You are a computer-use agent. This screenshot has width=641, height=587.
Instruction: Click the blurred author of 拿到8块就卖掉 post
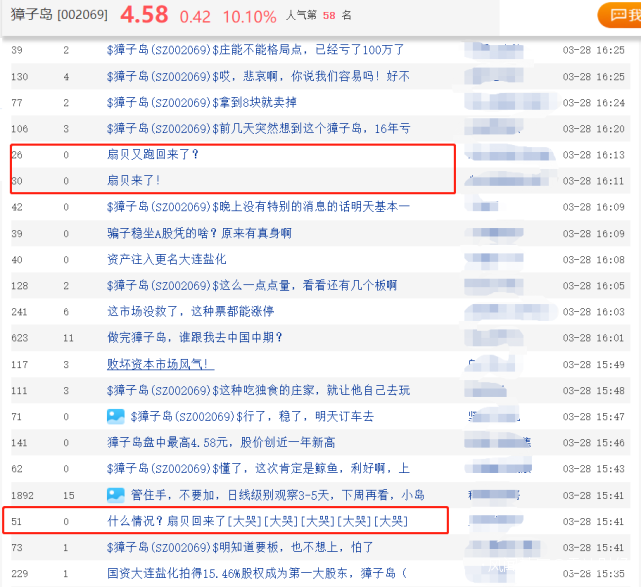pyautogui.click(x=511, y=102)
